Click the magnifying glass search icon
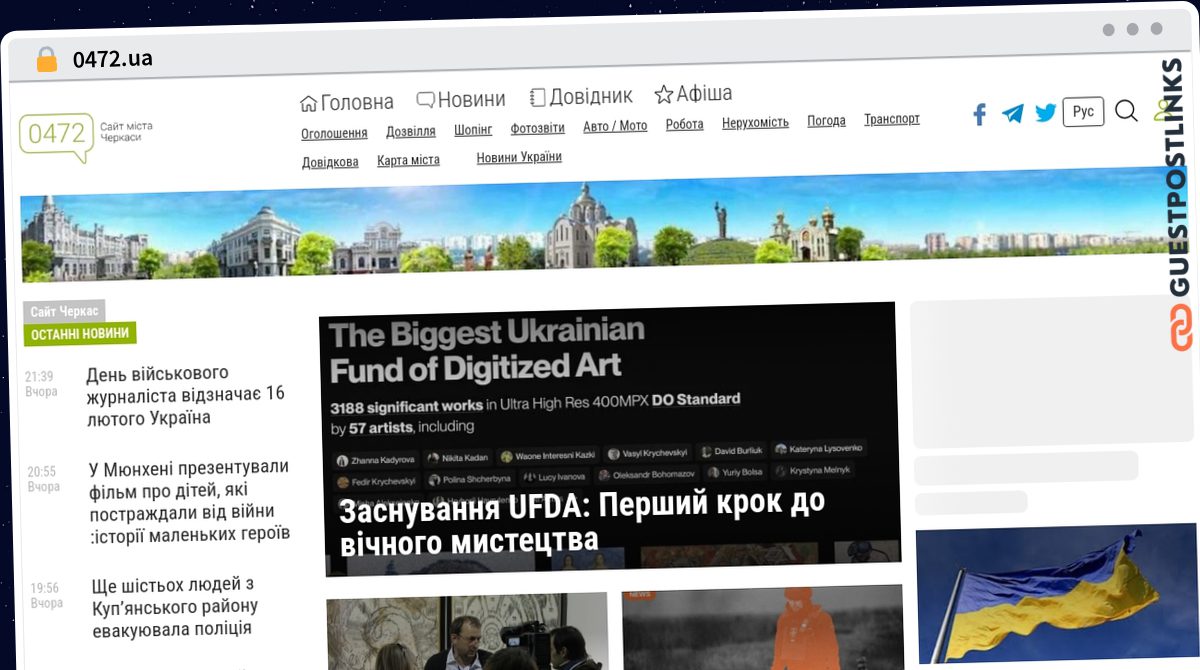 [1126, 111]
